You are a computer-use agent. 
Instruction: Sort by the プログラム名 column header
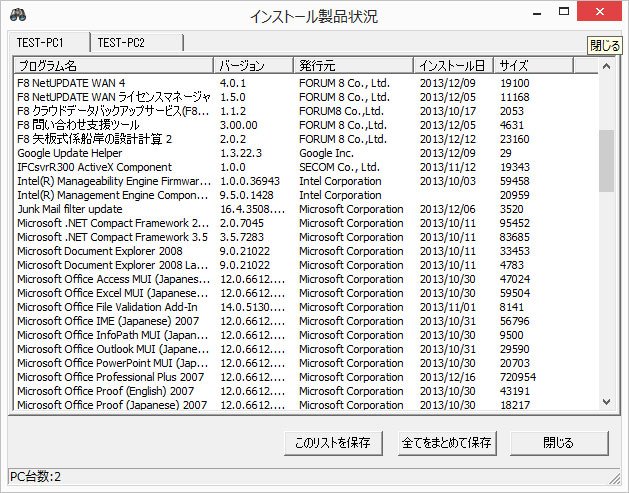[113, 65]
